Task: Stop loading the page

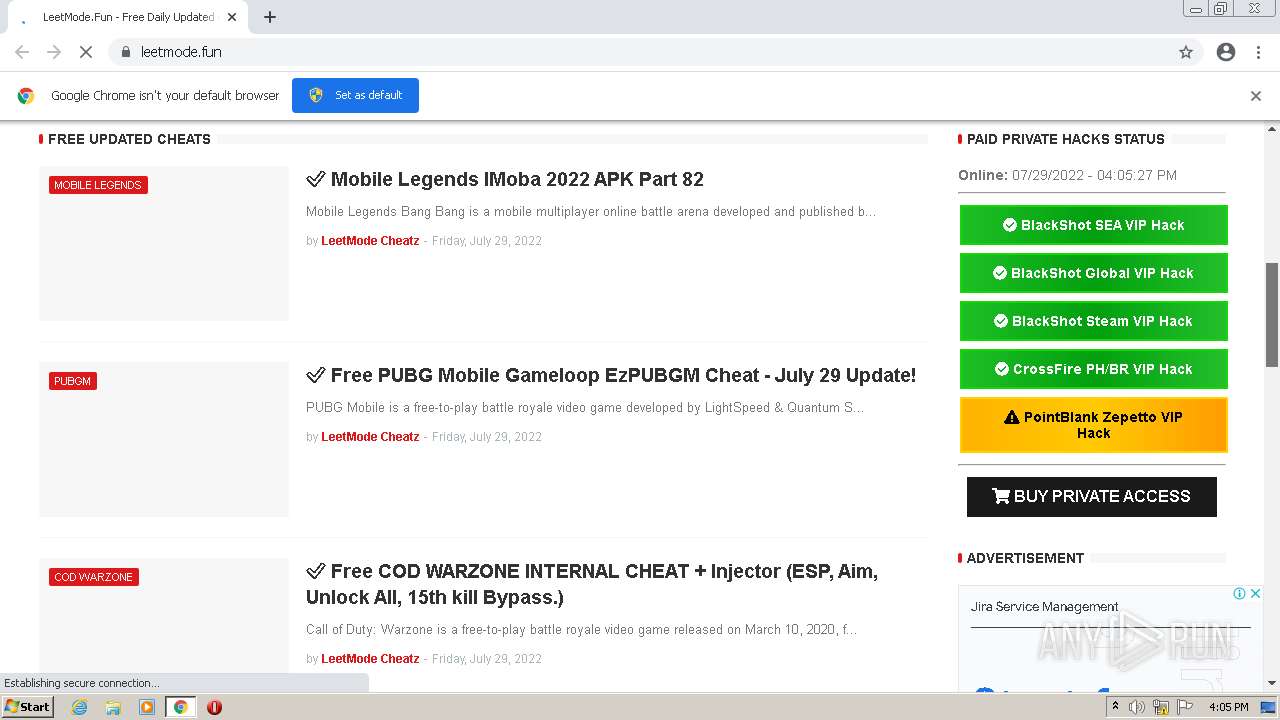Action: point(86,52)
